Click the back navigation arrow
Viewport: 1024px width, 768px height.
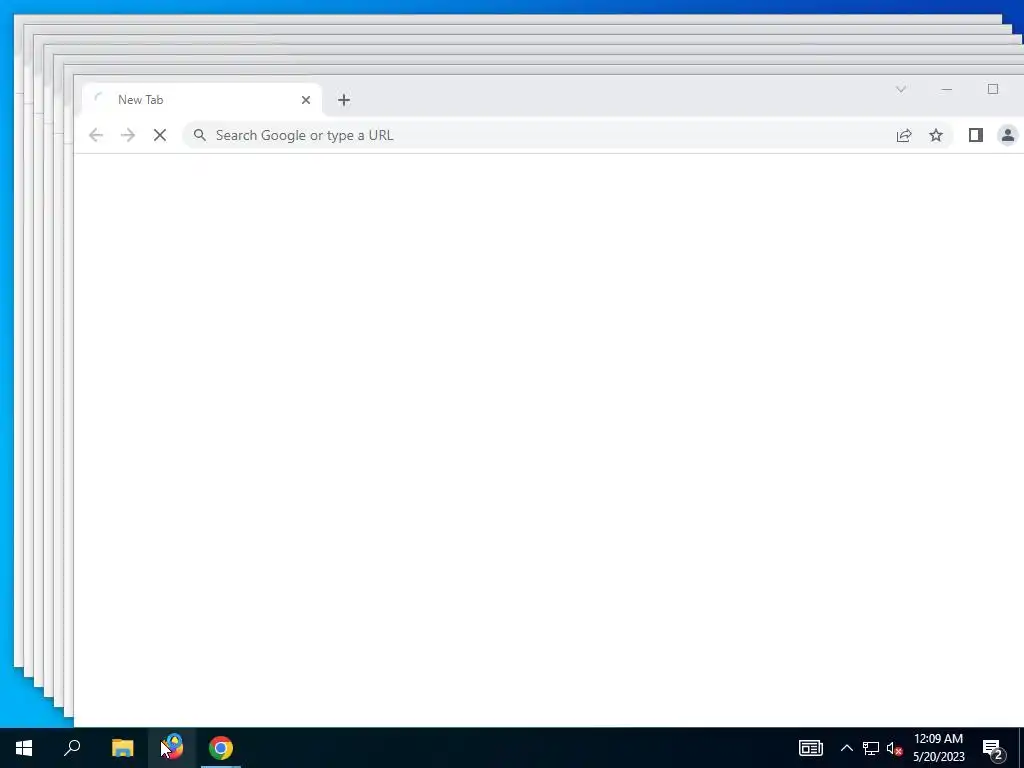[96, 135]
